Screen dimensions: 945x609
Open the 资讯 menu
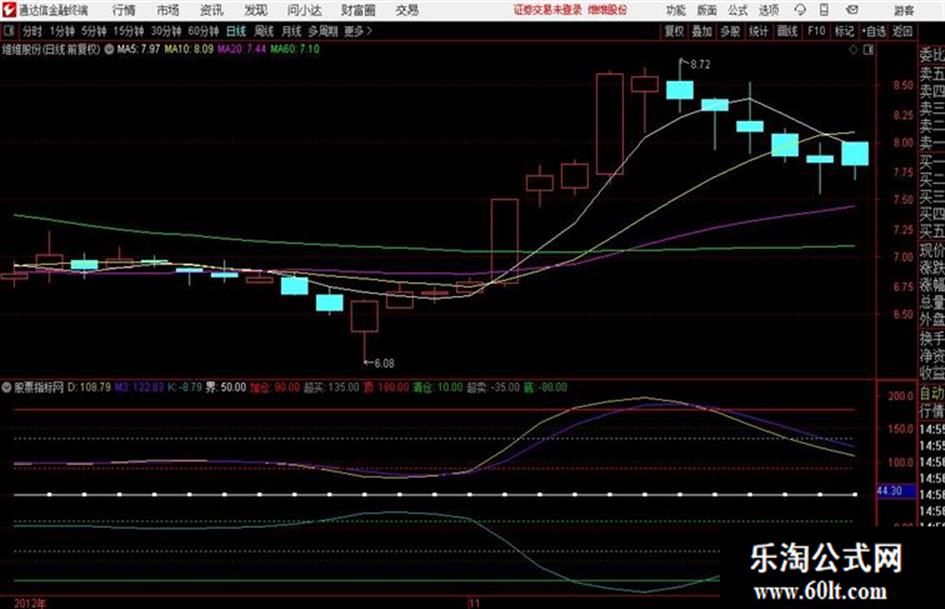(212, 10)
